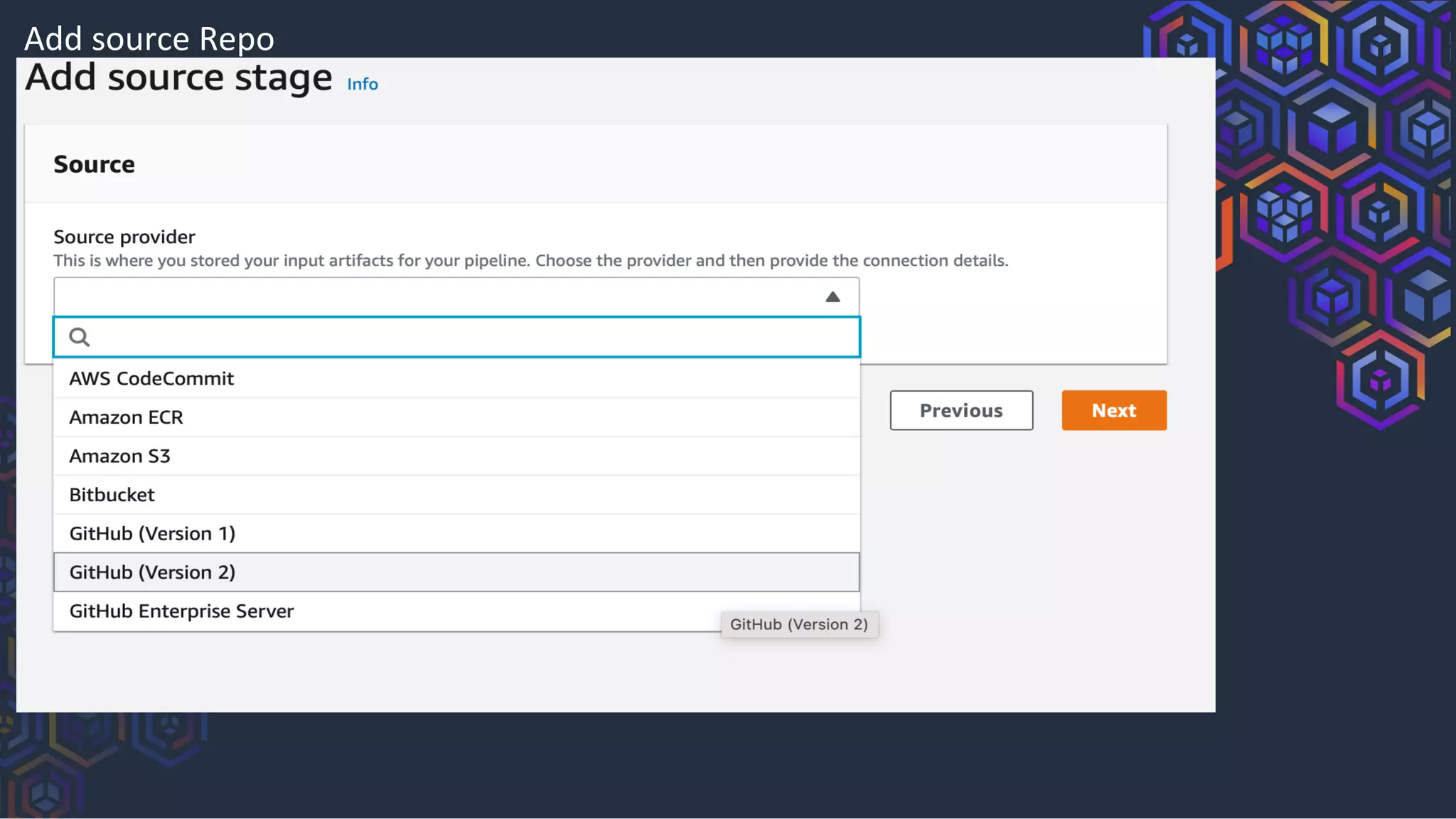Screen dimensions: 1456x819
Task: Select AWS CodeCommit as source provider
Action: pyautogui.click(x=456, y=378)
